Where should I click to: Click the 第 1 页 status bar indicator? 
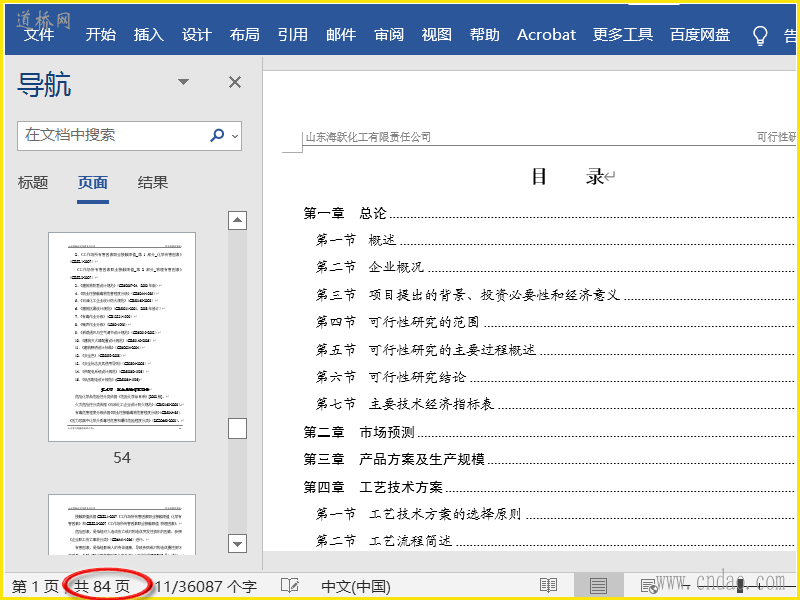pos(35,587)
